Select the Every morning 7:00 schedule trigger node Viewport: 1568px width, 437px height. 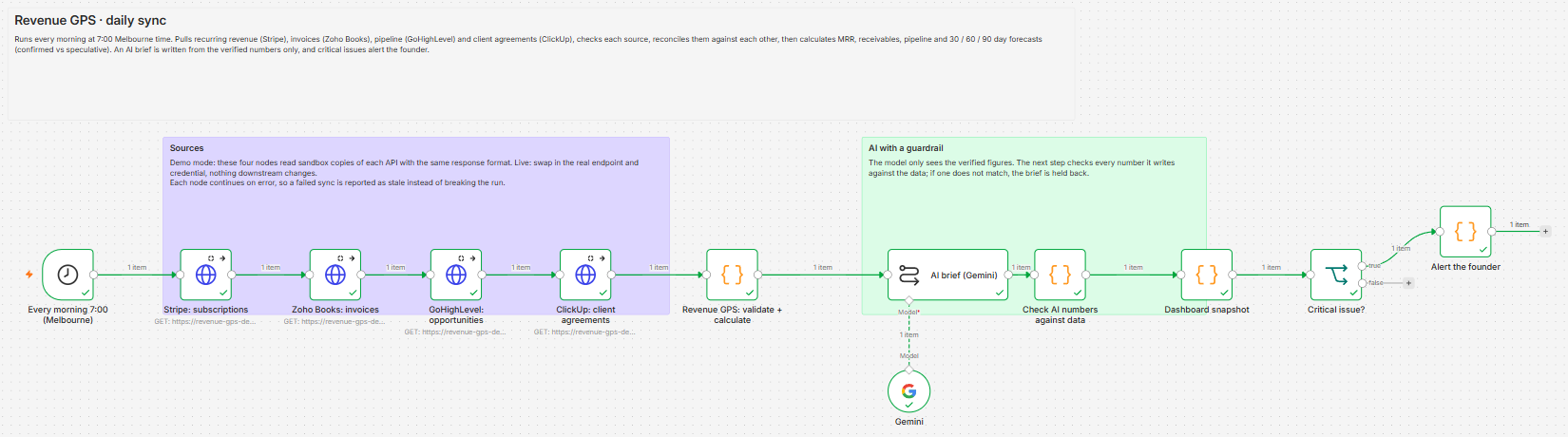(x=68, y=275)
